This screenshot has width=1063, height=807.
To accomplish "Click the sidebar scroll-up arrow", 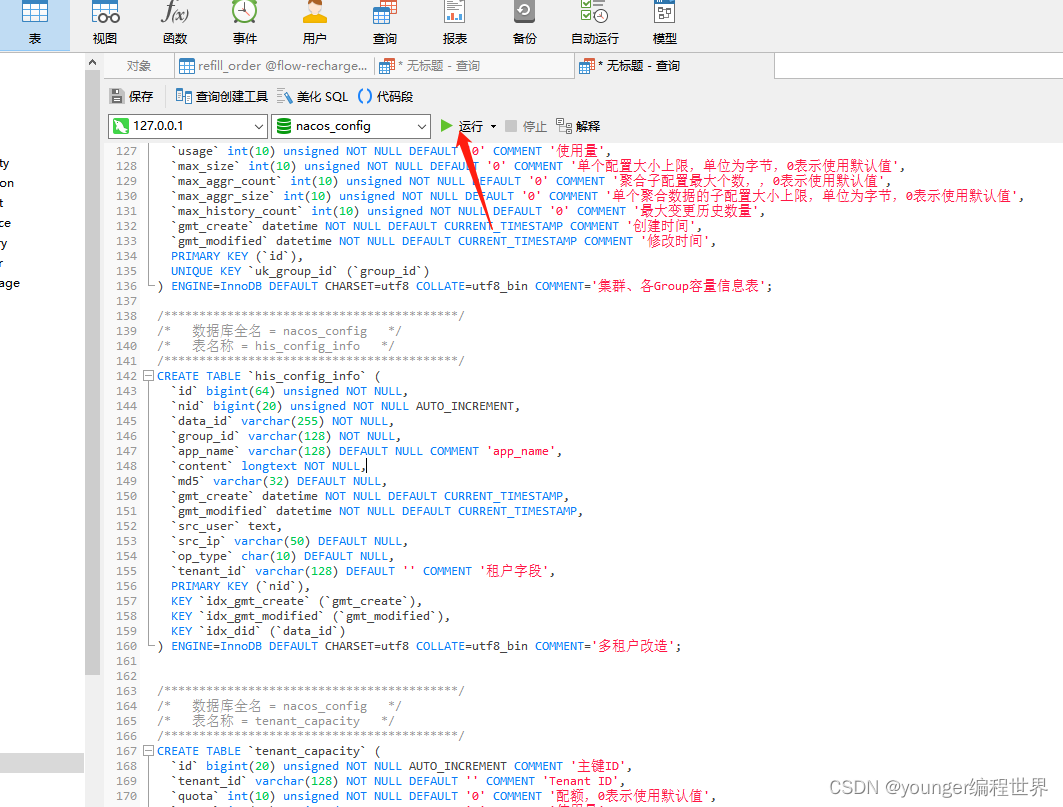I will tap(92, 62).
